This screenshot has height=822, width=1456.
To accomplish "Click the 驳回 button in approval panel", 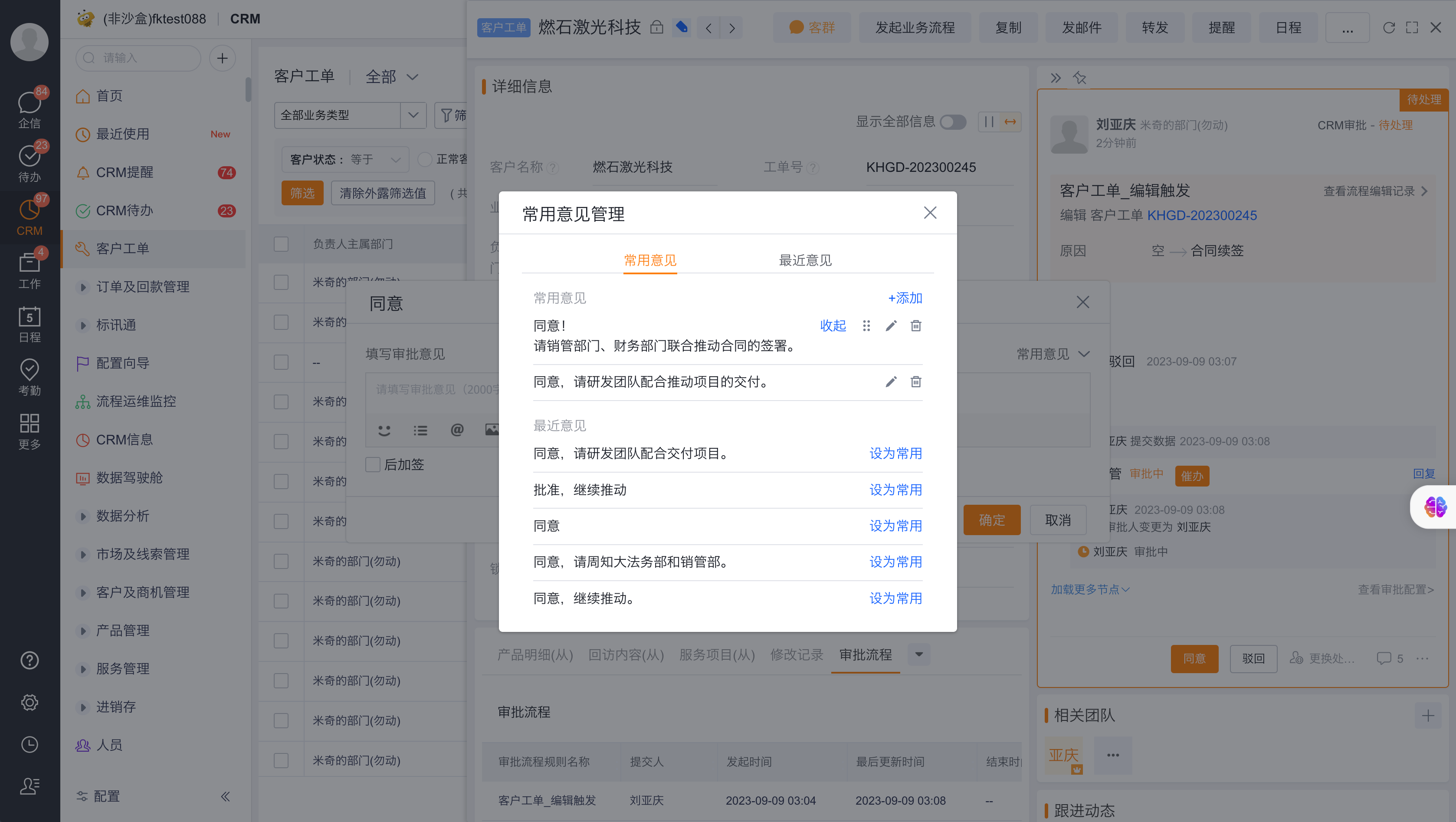I will pos(1253,659).
